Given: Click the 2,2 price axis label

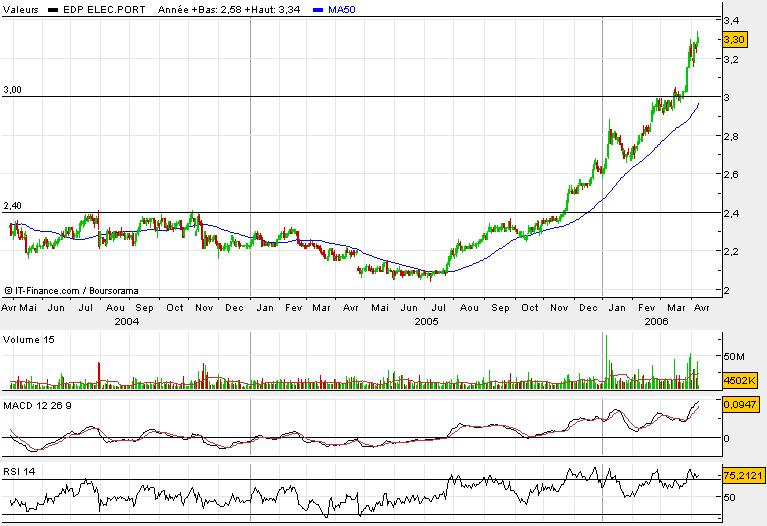Looking at the screenshot, I should 731,252.
